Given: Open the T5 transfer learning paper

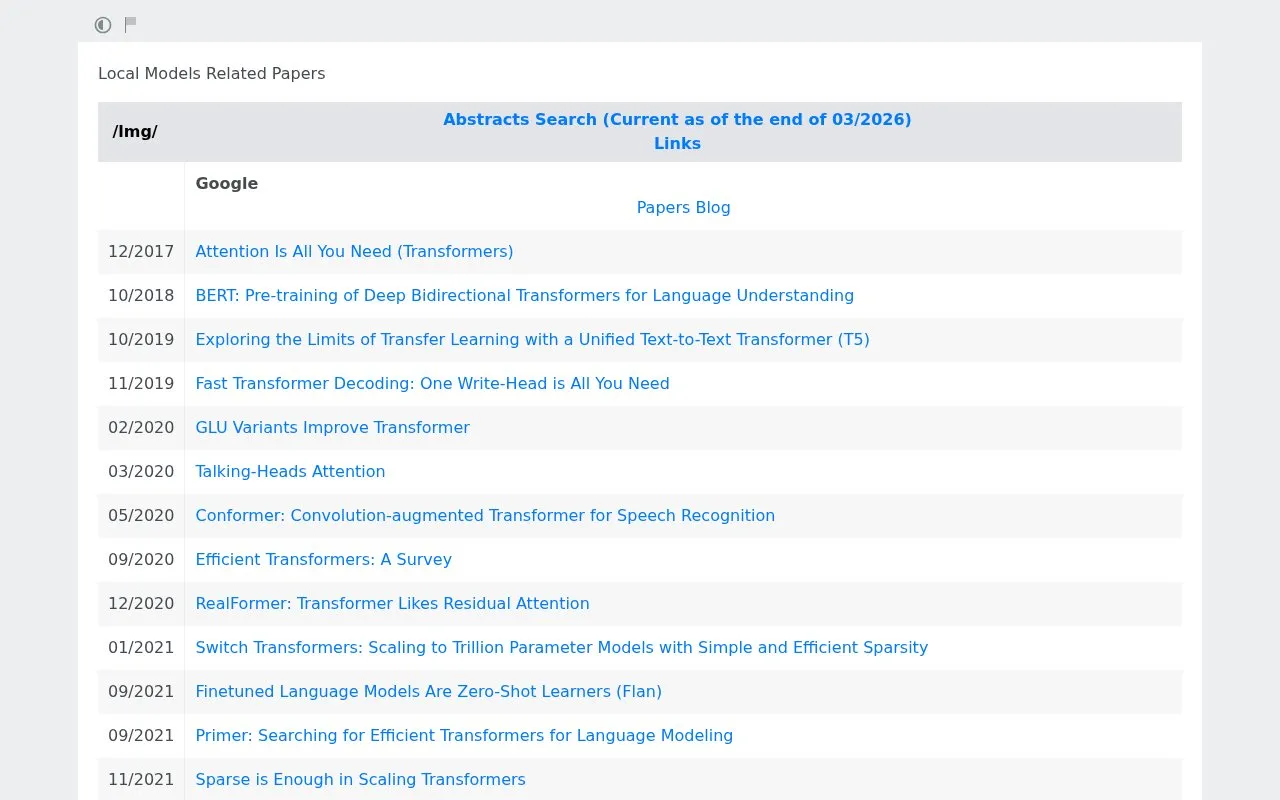Looking at the screenshot, I should point(532,339).
